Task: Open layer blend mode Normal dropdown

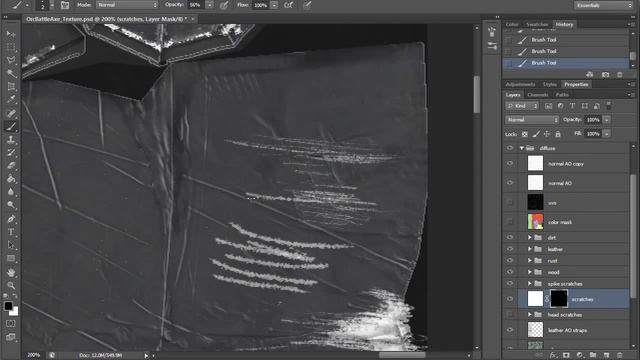Action: (532, 120)
